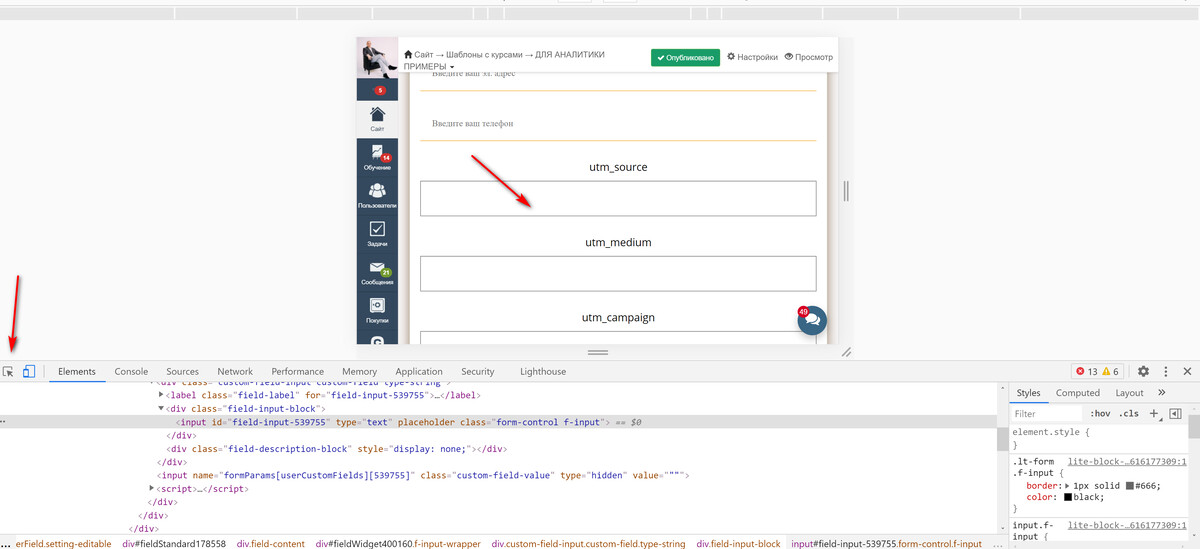
Task: Switch to the Application tab
Action: [419, 371]
